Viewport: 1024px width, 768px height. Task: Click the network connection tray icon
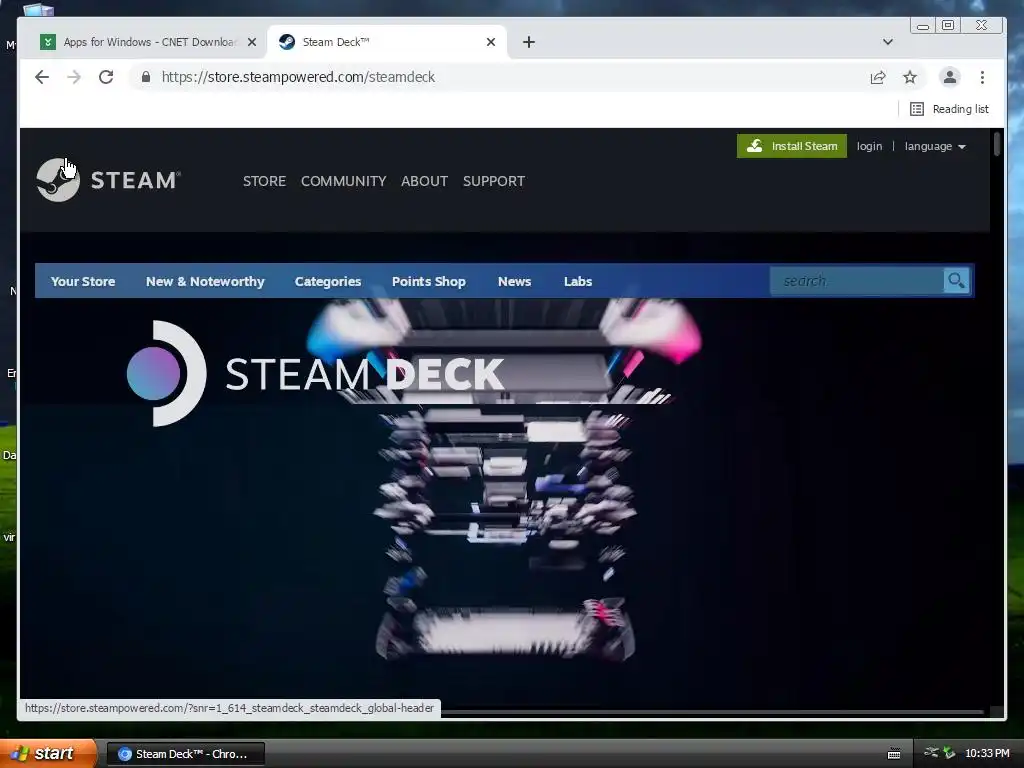pyautogui.click(x=931, y=753)
